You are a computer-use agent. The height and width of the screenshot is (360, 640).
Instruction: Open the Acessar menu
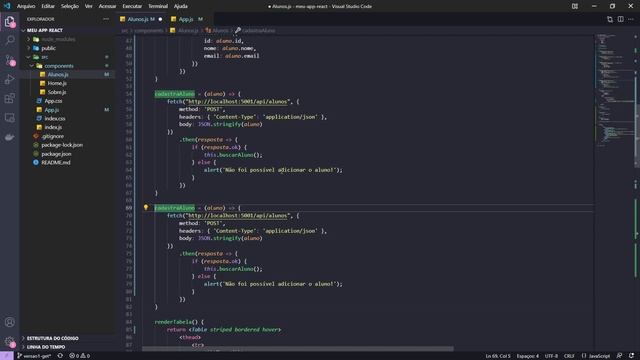(x=107, y=6)
